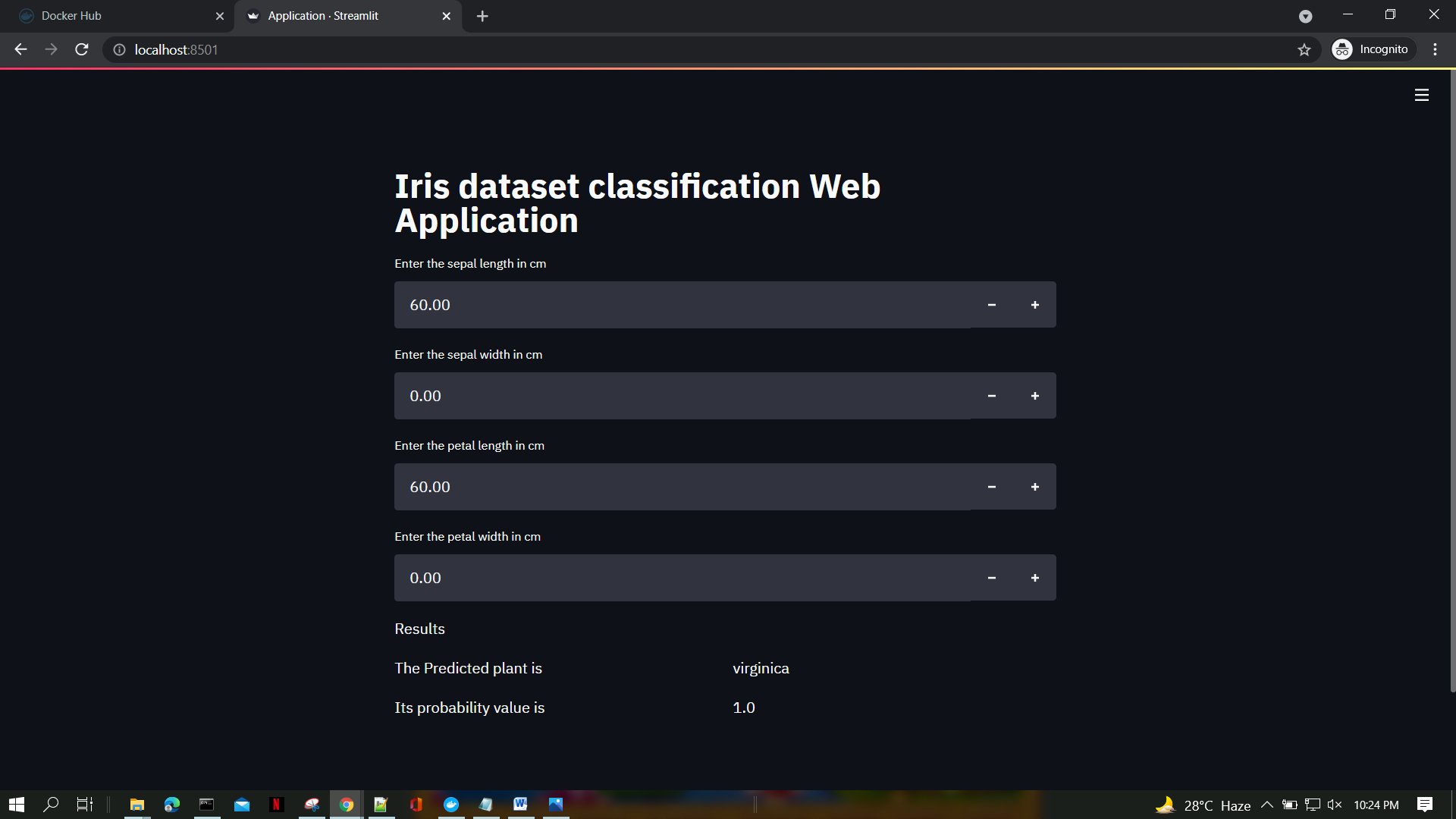This screenshot has width=1456, height=819.
Task: Open a new browser tab
Action: click(x=482, y=16)
